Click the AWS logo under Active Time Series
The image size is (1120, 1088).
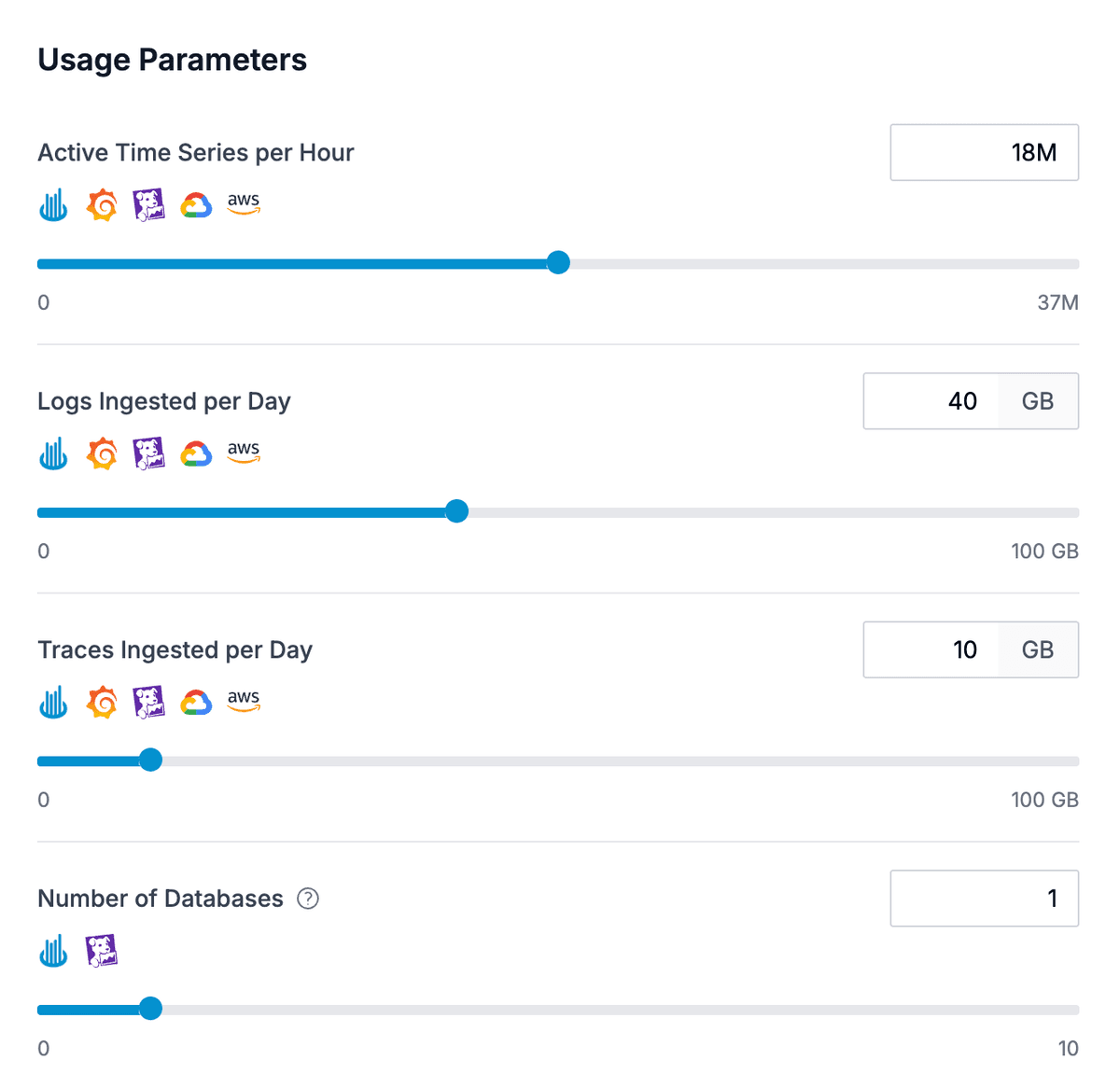243,205
